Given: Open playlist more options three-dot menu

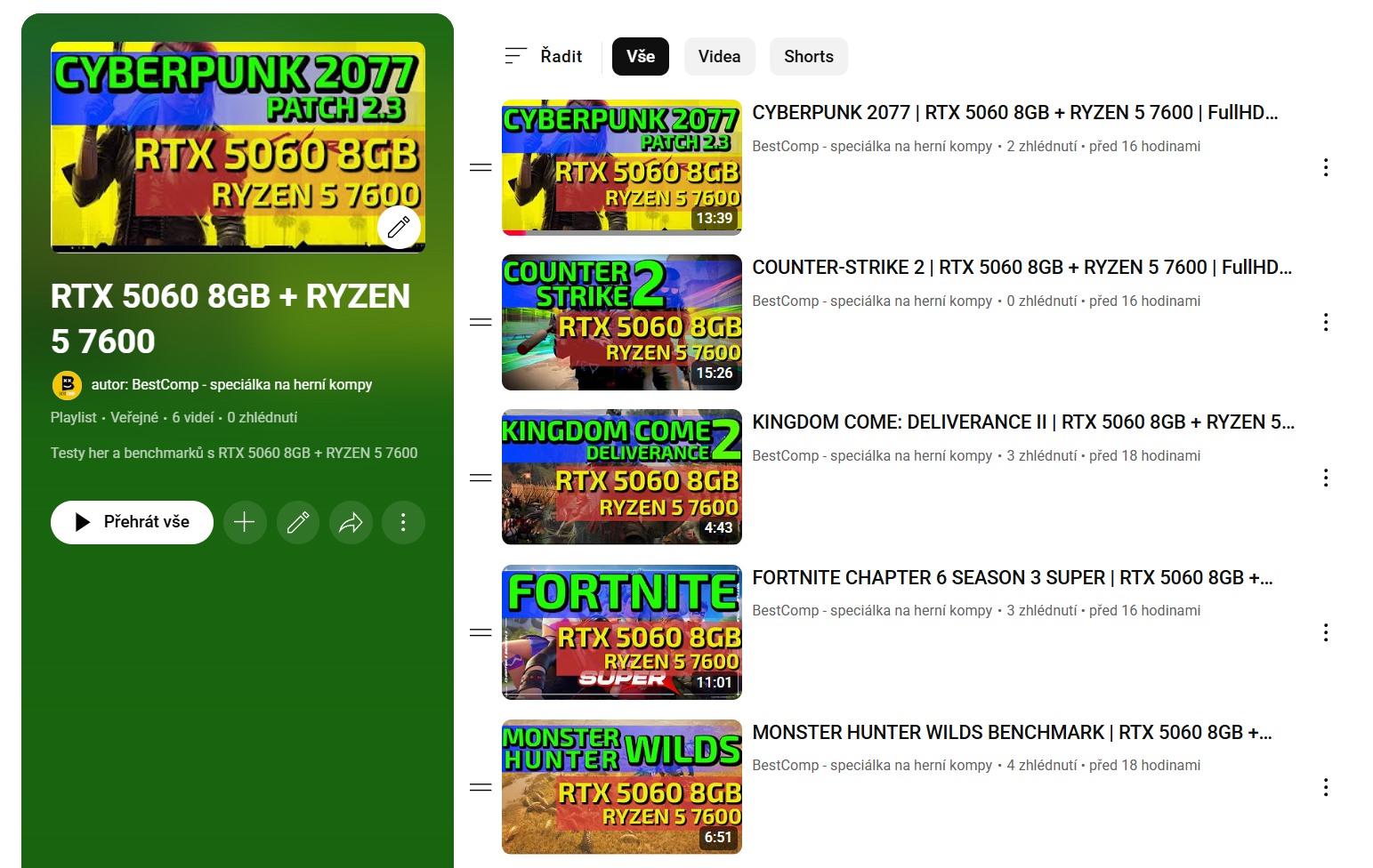Looking at the screenshot, I should 403,522.
